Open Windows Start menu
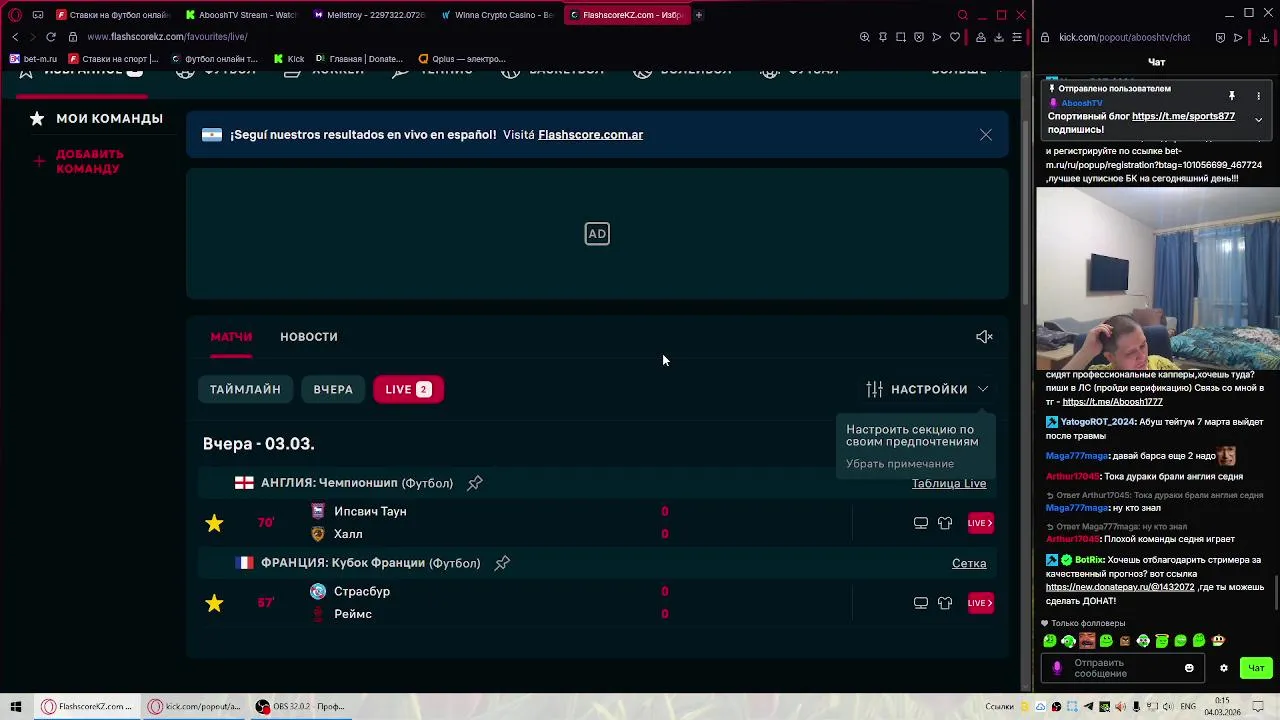1280x720 pixels. coord(15,706)
